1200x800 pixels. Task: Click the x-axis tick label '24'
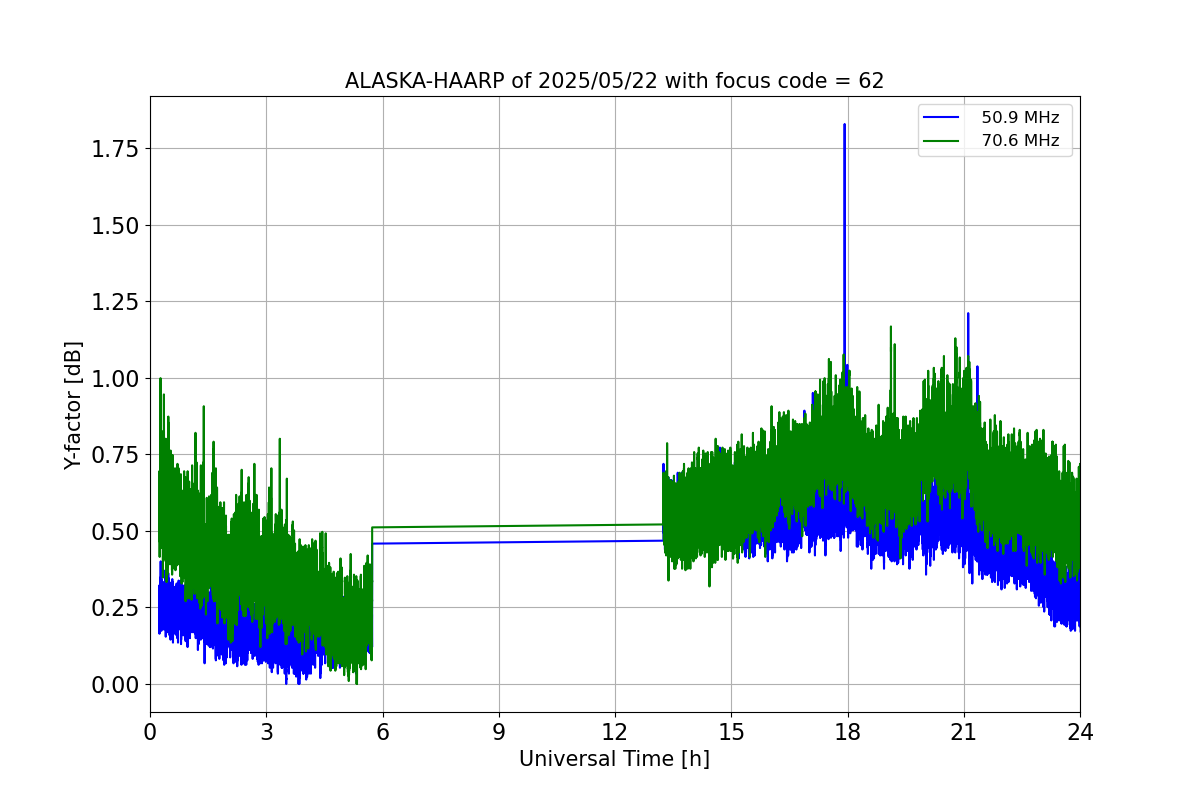(x=1080, y=731)
